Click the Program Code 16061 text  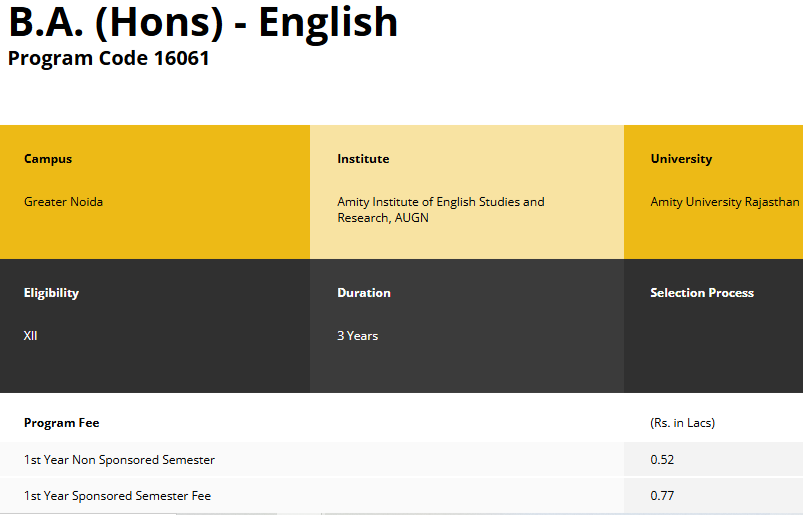coord(109,58)
